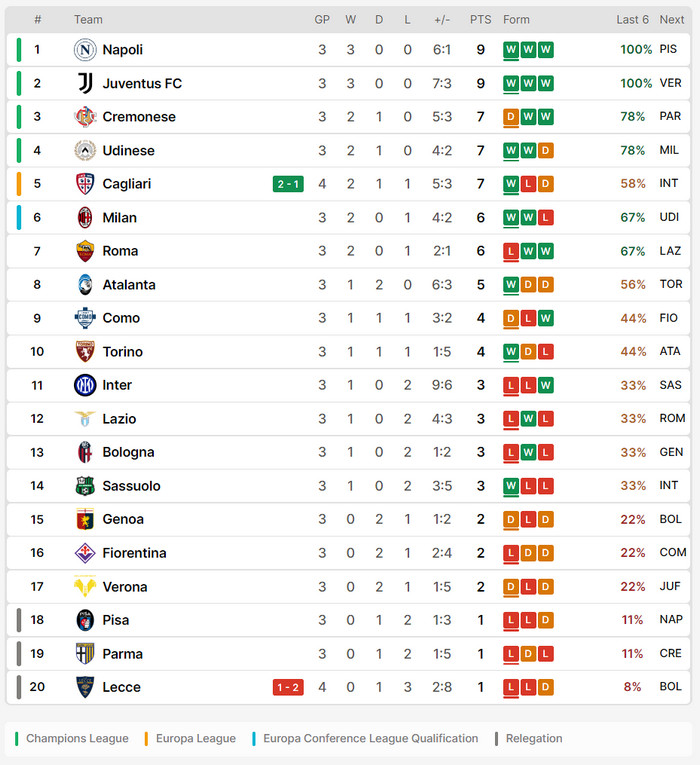Click the Juventus FC logo icon
Viewport: 700px width, 765px height.
pos(85,83)
